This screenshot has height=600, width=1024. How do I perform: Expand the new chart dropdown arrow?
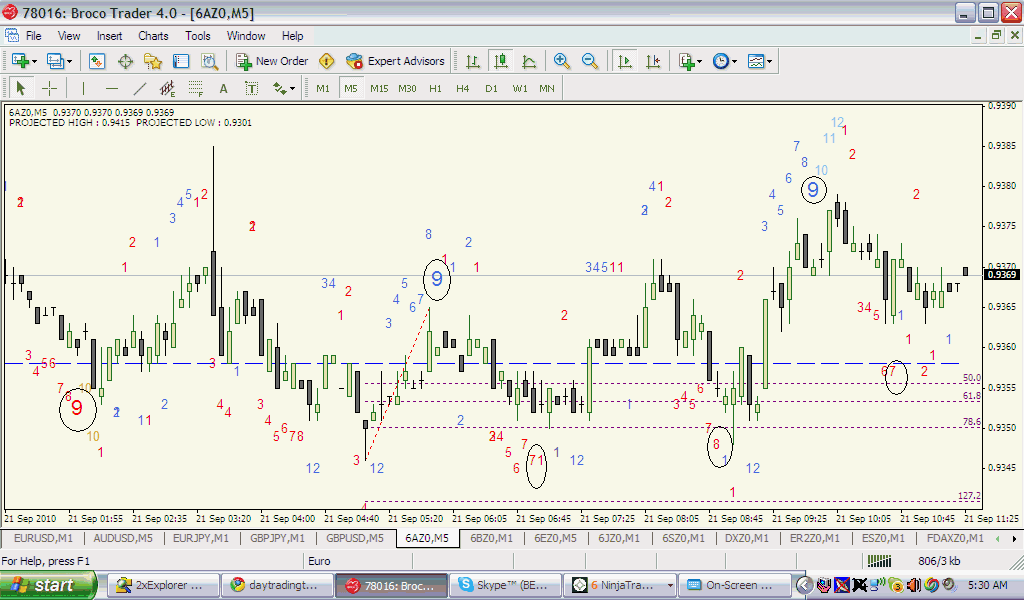click(35, 61)
